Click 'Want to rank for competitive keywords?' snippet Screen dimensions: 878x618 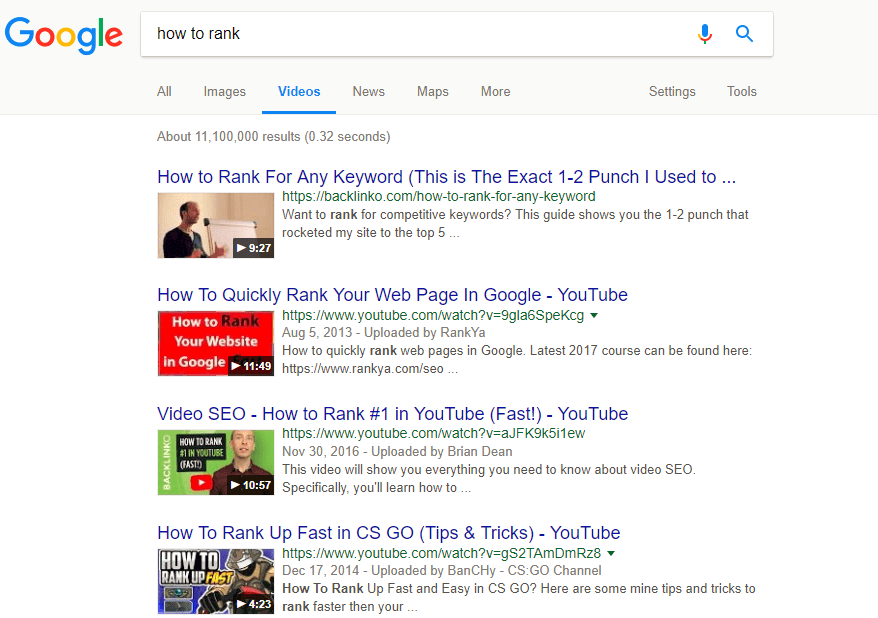(515, 223)
